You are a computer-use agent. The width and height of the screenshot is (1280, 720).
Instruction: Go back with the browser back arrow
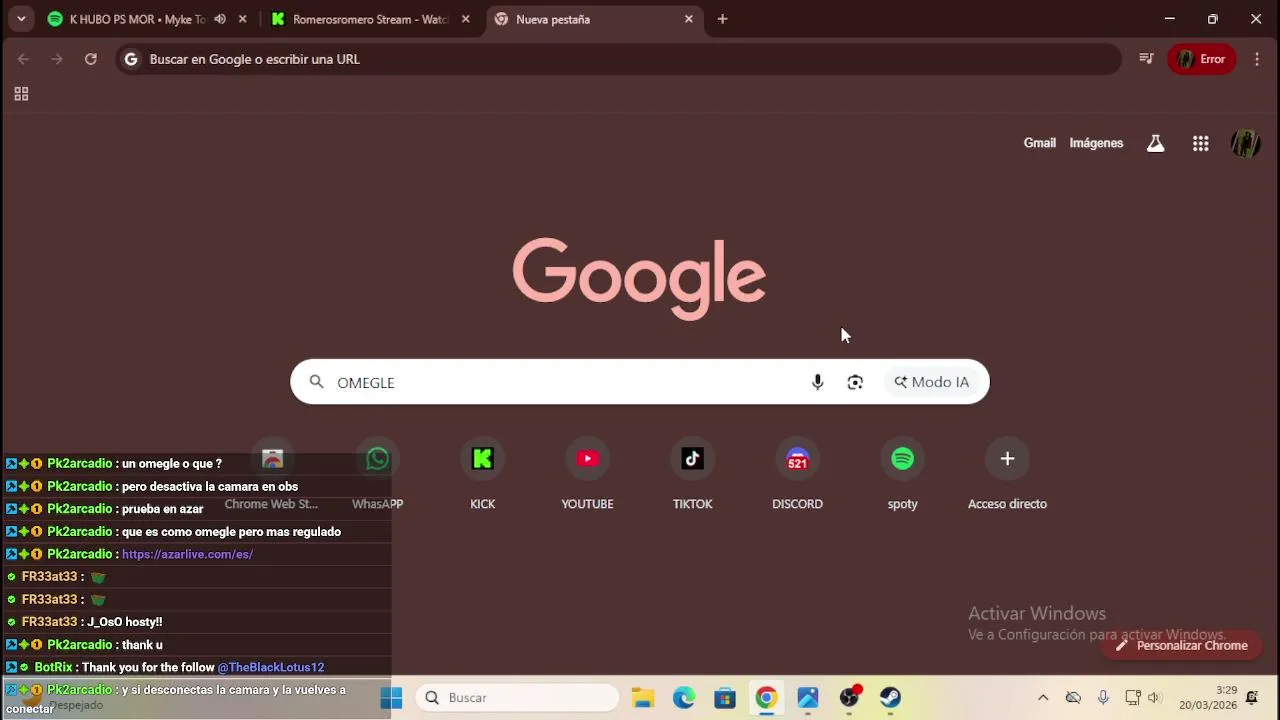click(x=23, y=59)
